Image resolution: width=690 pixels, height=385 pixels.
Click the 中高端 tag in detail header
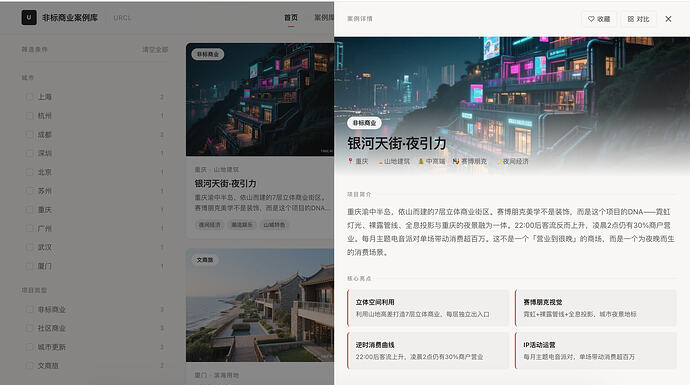coord(432,161)
